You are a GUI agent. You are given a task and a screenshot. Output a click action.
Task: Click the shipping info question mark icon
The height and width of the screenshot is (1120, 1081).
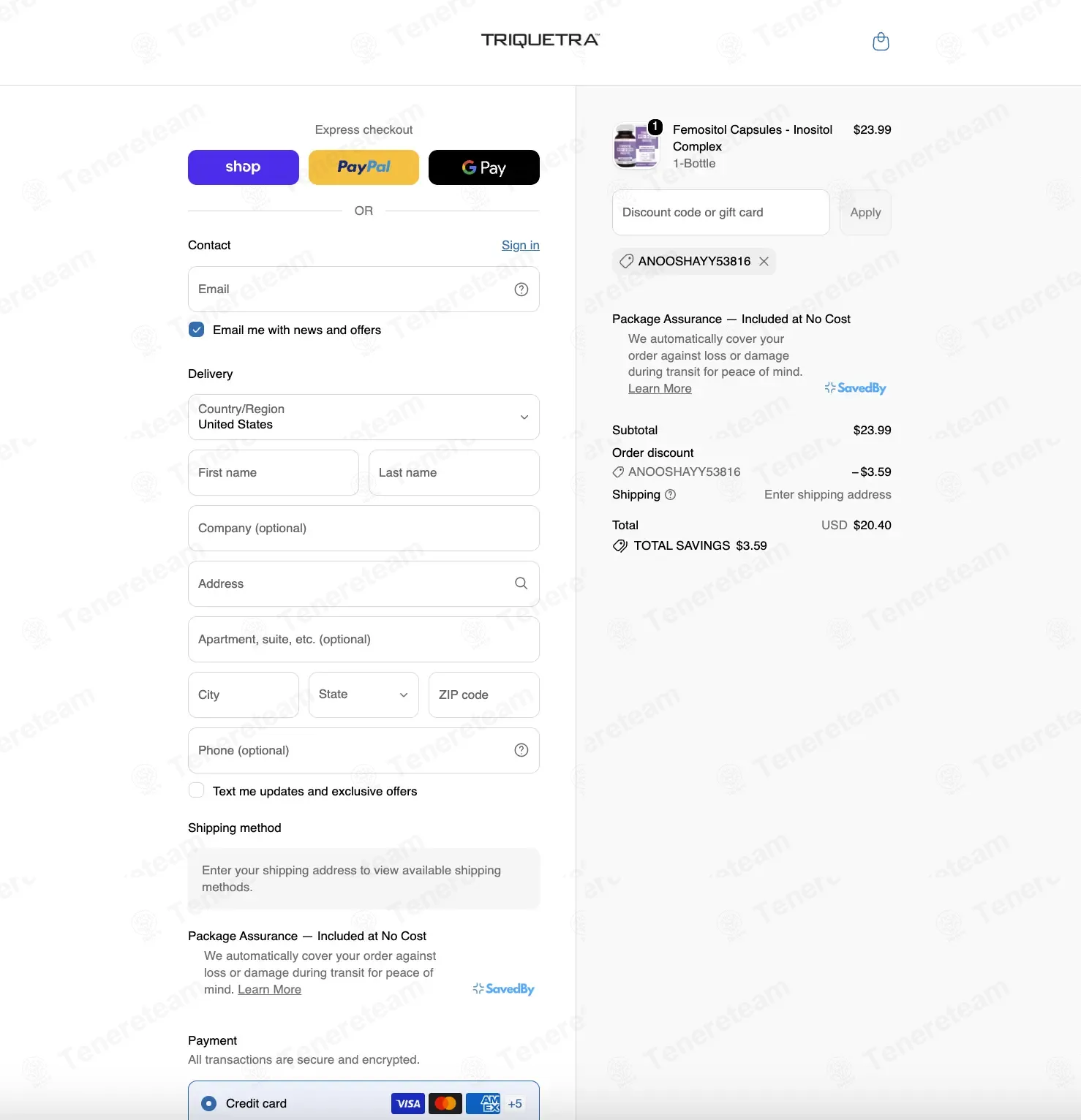(x=670, y=495)
